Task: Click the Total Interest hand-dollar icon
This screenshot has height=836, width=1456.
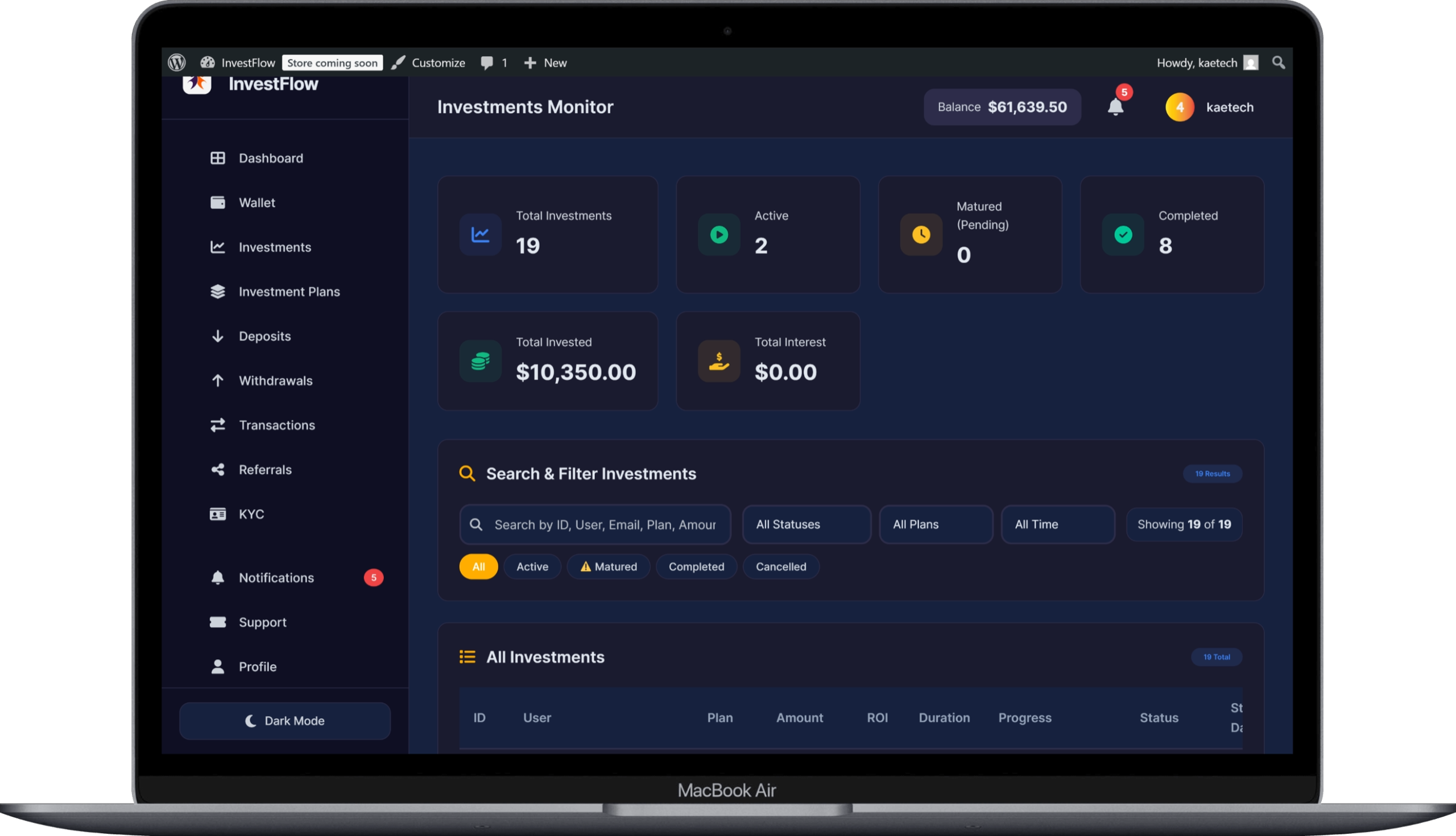Action: pos(719,361)
